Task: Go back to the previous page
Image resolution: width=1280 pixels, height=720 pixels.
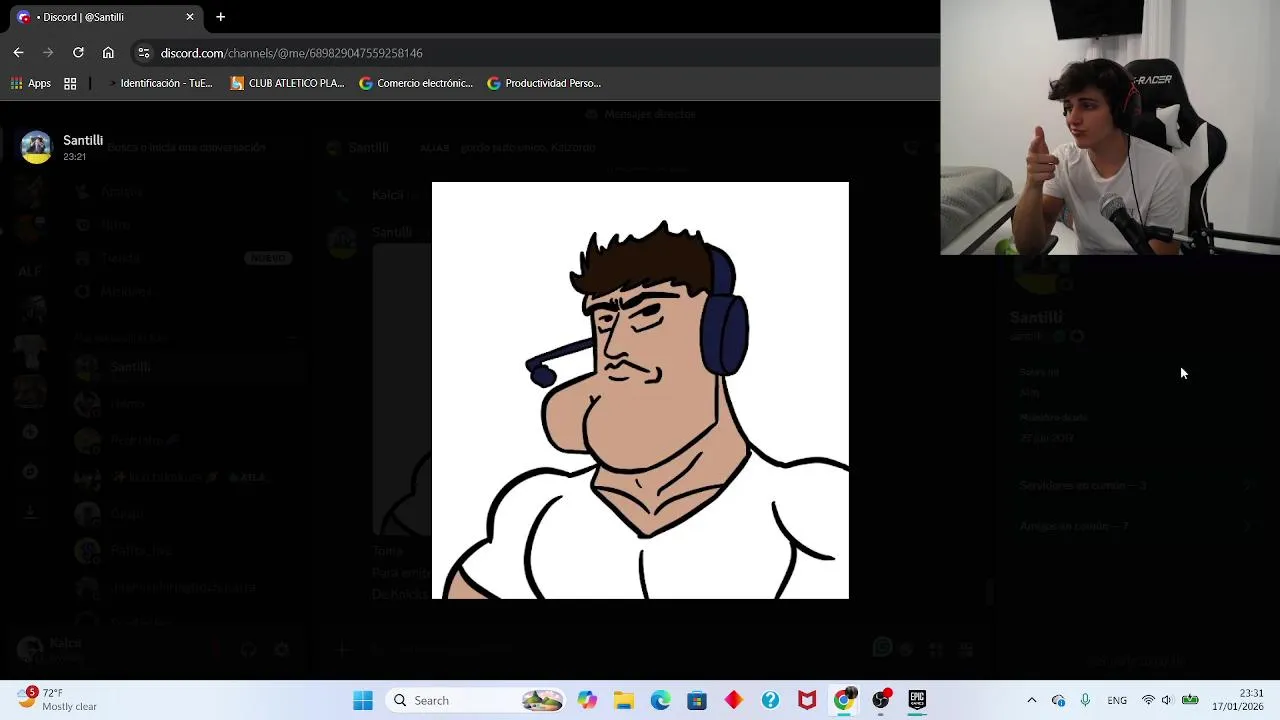Action: (18, 53)
